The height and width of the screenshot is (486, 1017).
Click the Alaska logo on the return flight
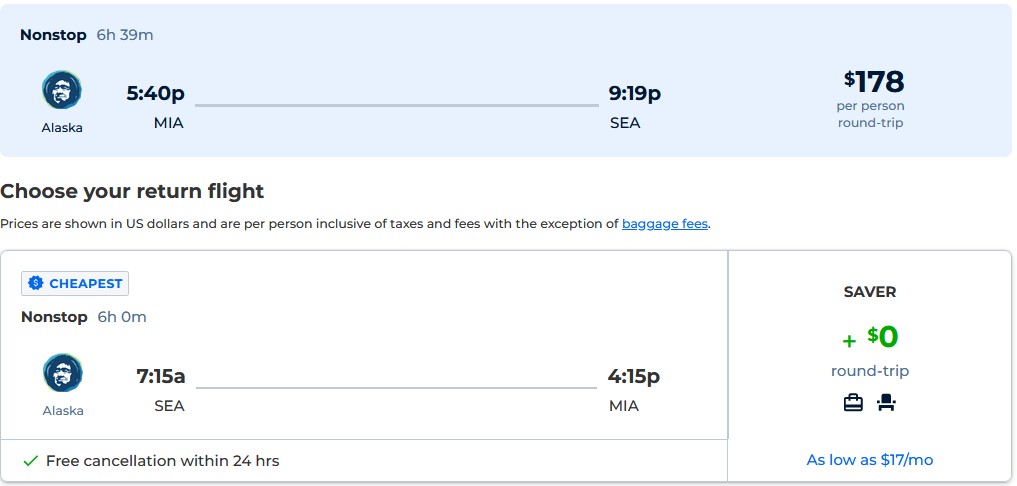click(x=63, y=373)
